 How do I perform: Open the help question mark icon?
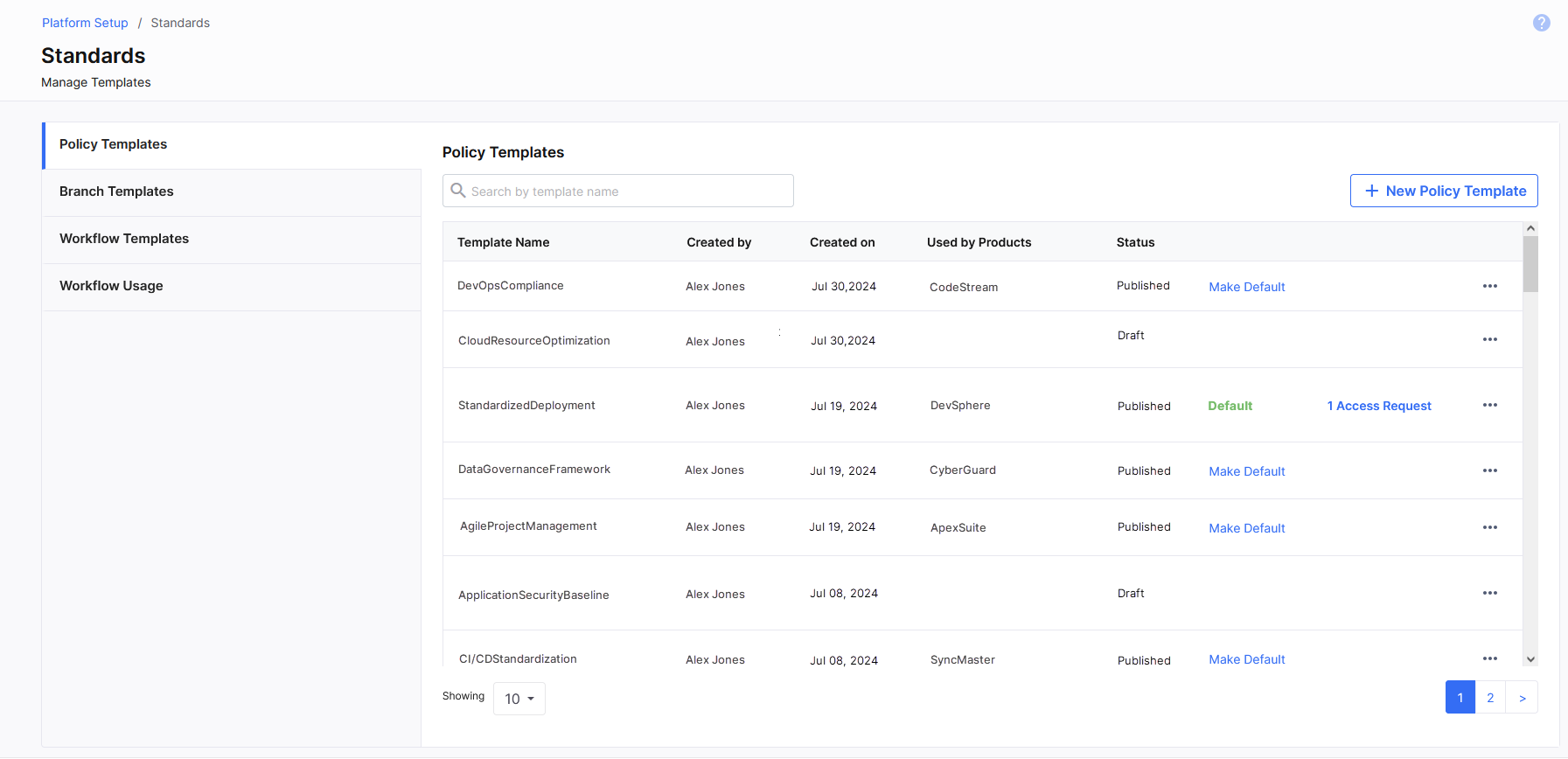(x=1542, y=23)
